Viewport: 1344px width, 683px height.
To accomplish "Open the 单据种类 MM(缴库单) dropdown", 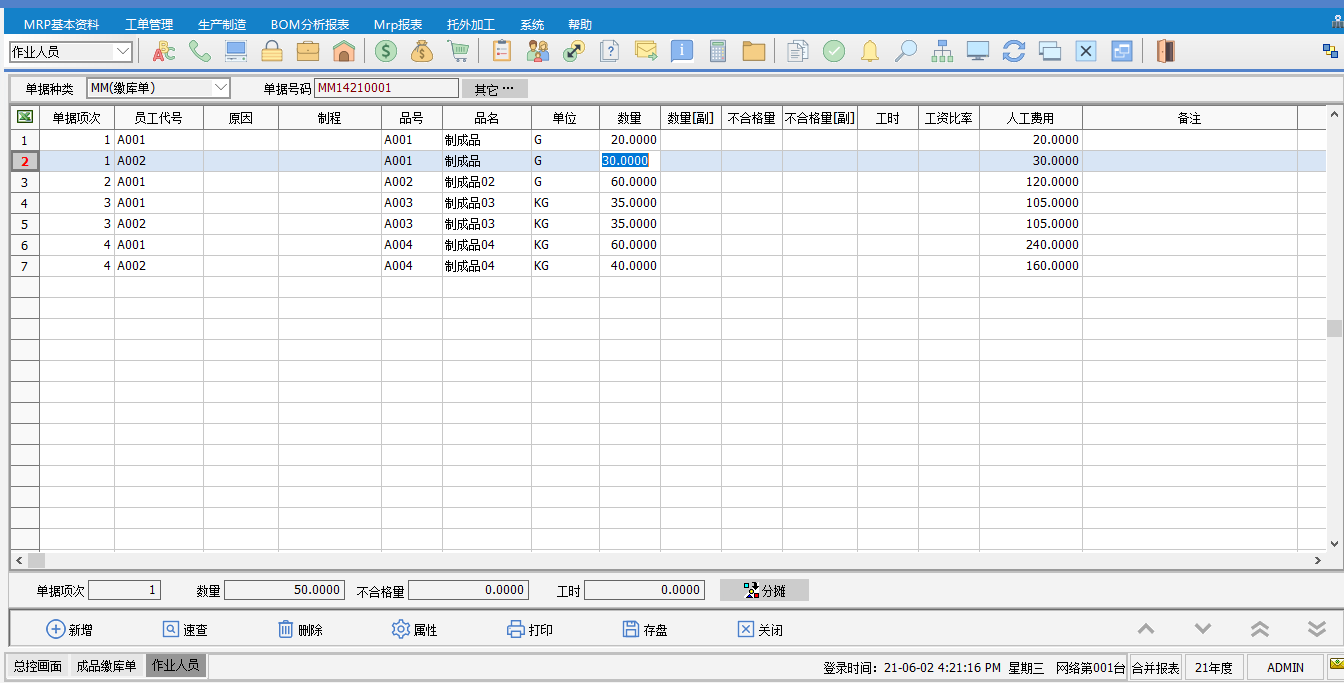I will [x=221, y=88].
